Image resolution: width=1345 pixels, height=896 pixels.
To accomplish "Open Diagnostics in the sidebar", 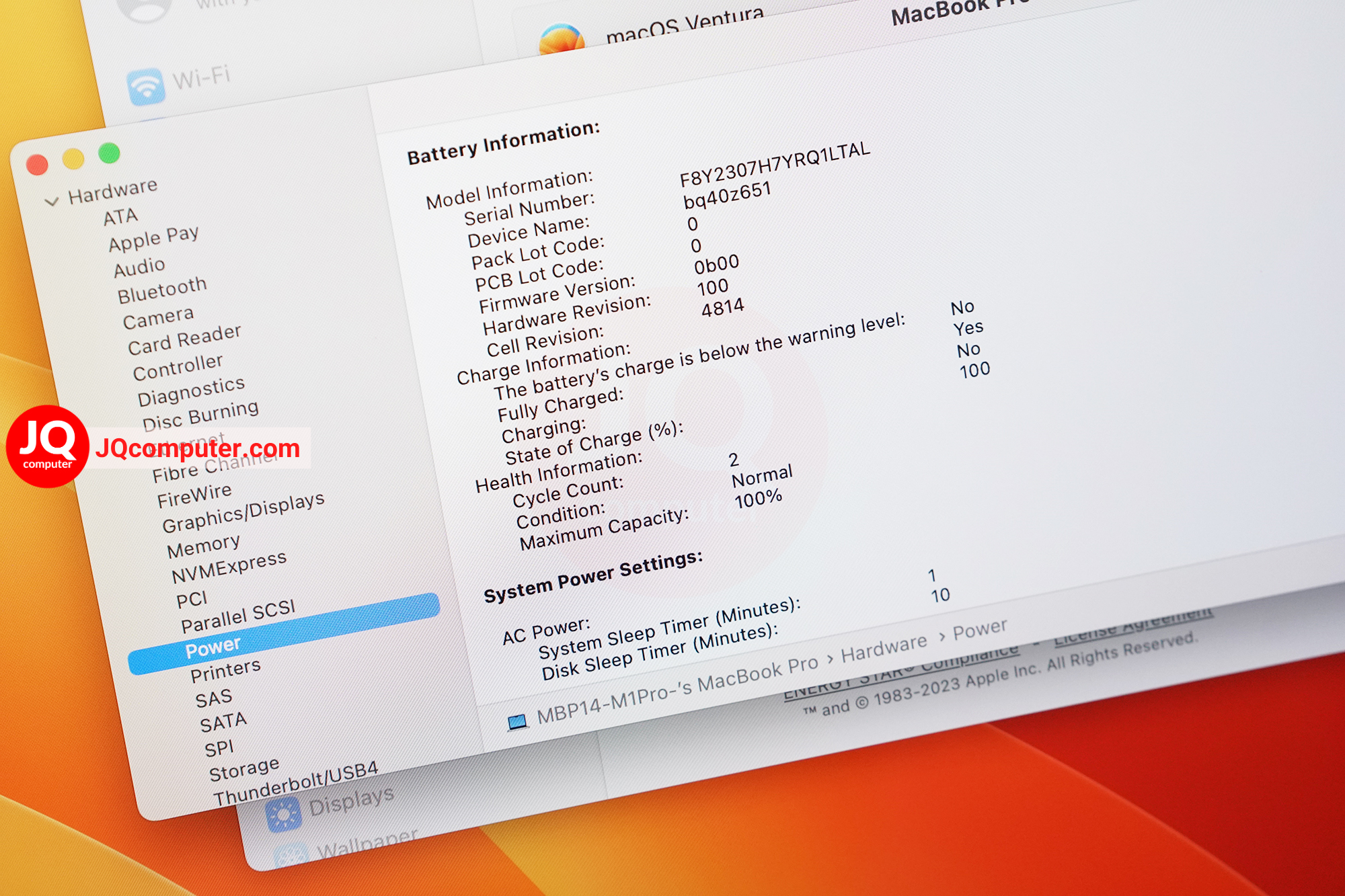I will (191, 391).
